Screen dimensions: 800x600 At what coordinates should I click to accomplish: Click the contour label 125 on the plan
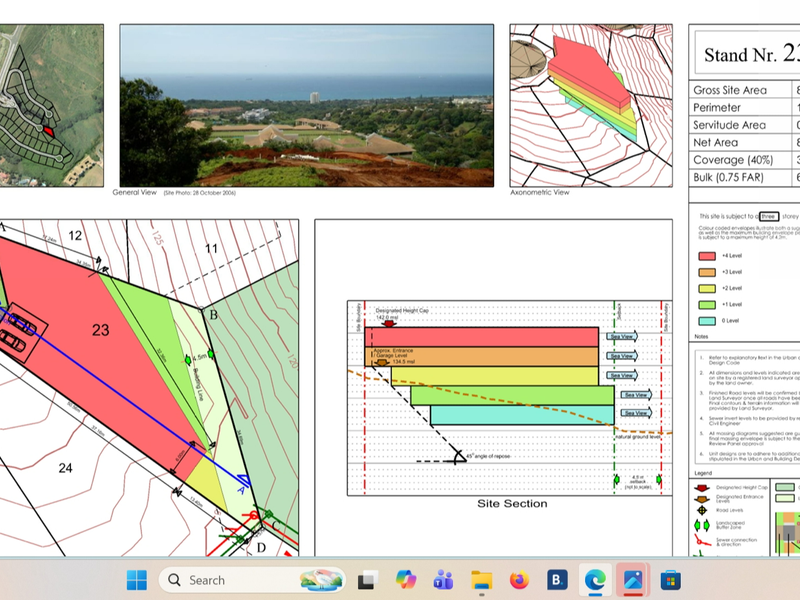pyautogui.click(x=157, y=238)
